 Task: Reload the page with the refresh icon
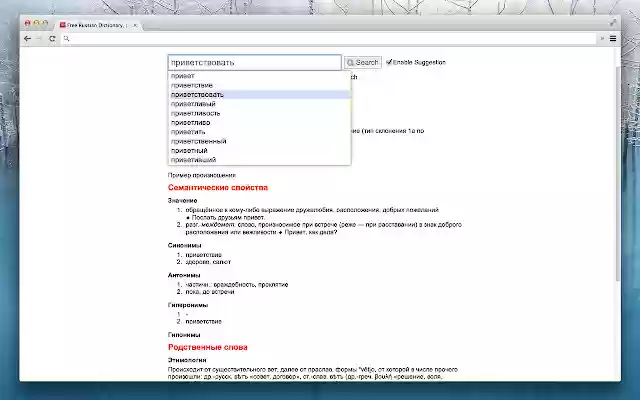[52, 38]
